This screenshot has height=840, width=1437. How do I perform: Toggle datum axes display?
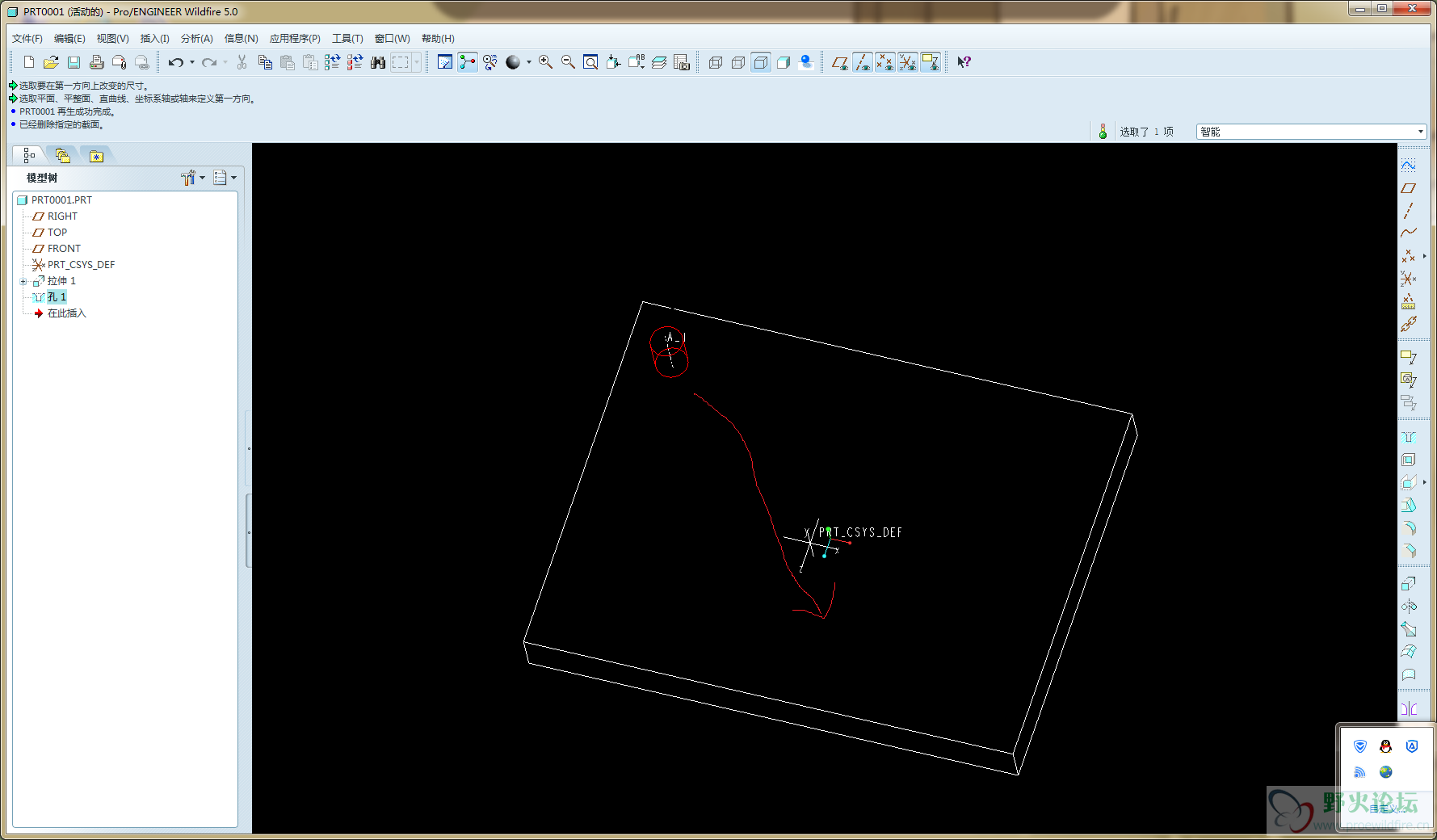(863, 62)
